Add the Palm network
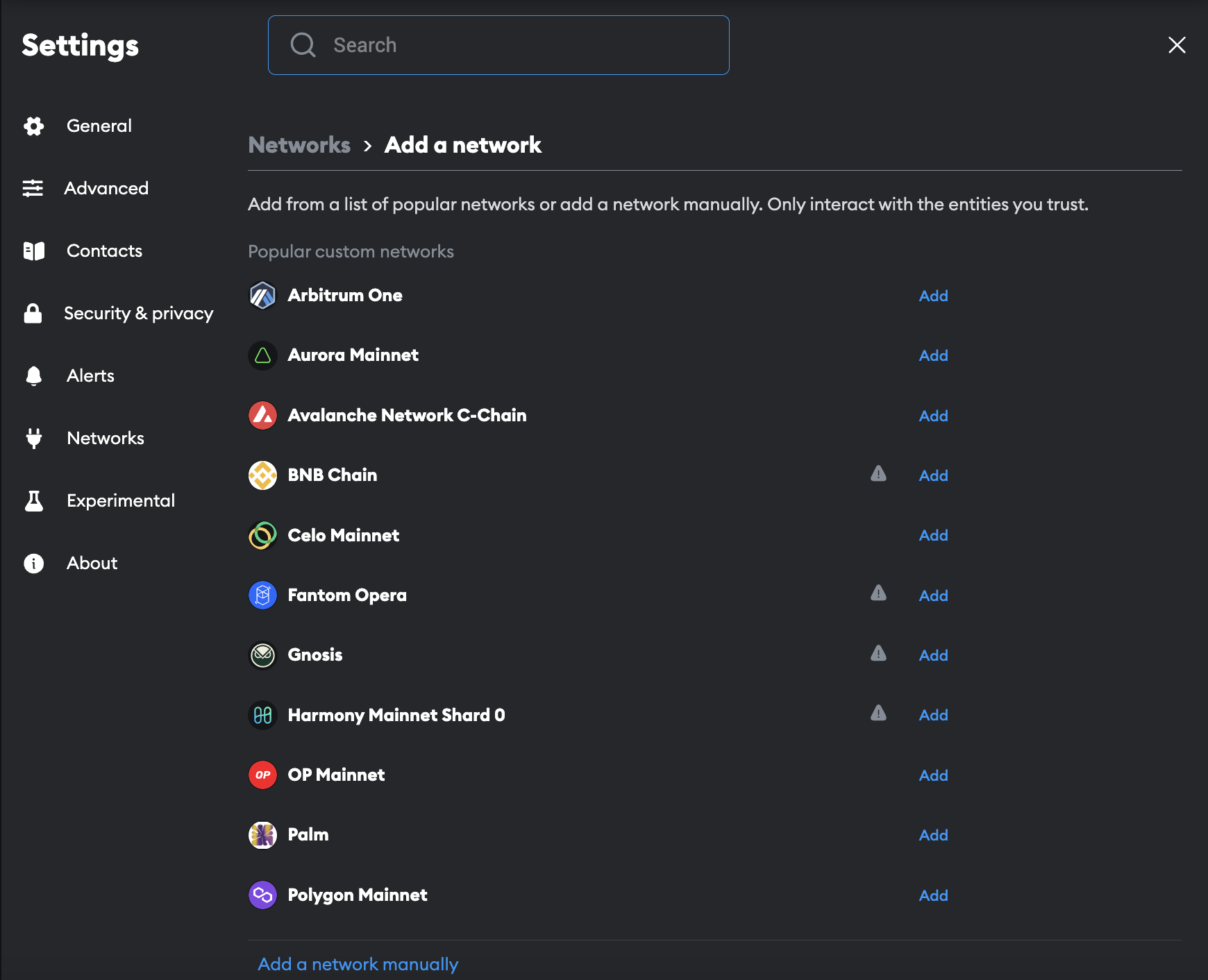This screenshot has width=1208, height=980. tap(933, 835)
